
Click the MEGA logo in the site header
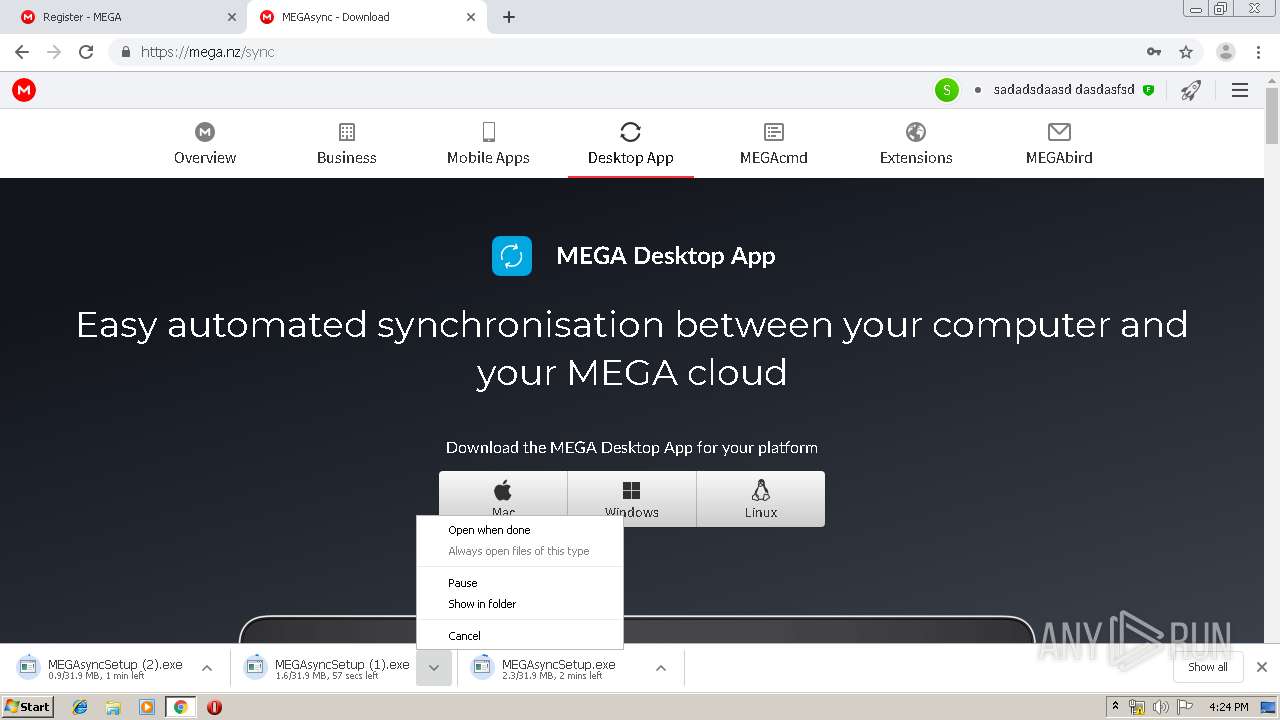(x=24, y=90)
